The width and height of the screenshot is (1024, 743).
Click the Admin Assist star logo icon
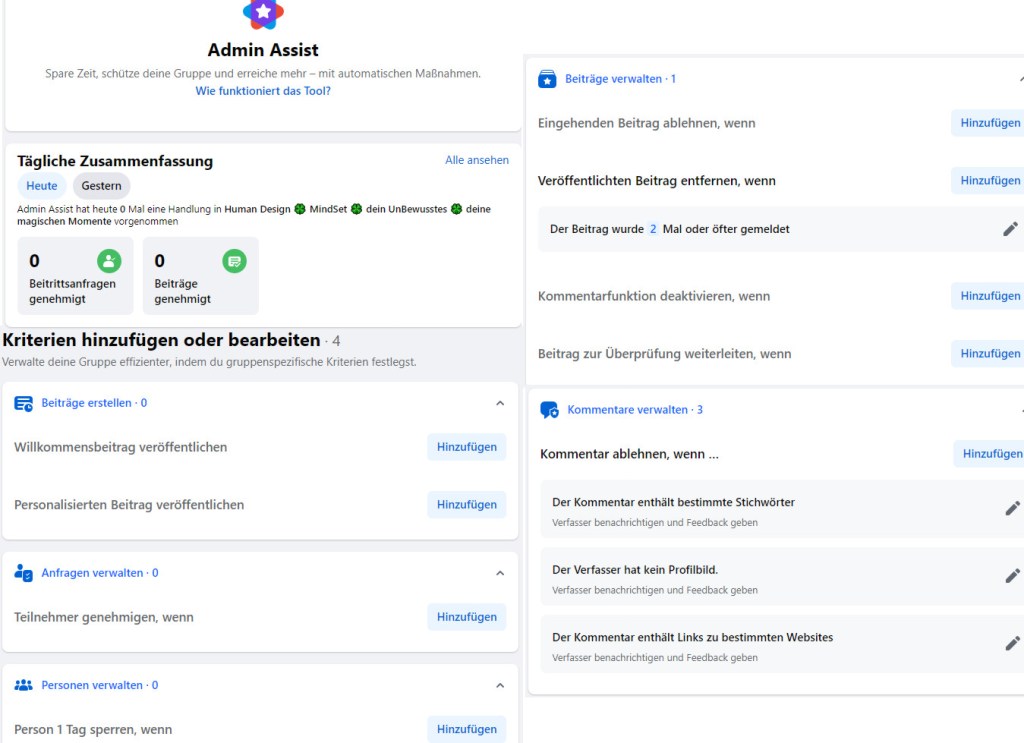[x=263, y=13]
